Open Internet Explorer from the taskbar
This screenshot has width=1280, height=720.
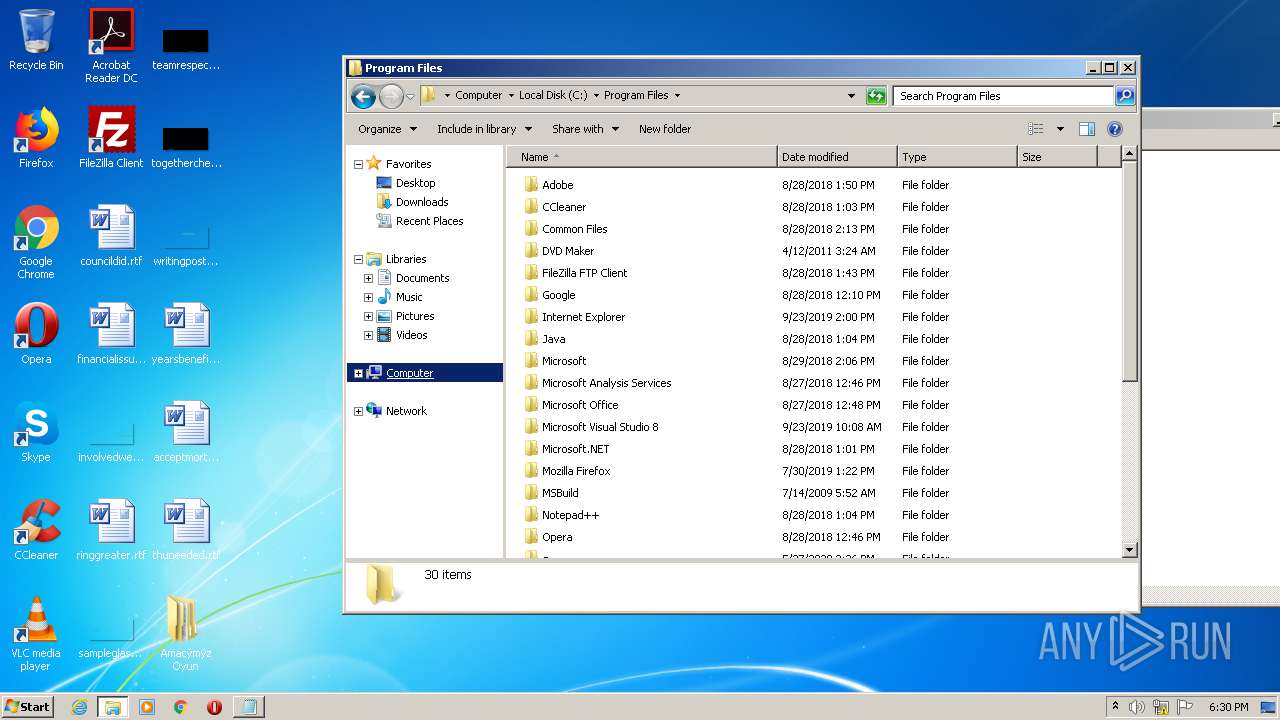pos(80,707)
